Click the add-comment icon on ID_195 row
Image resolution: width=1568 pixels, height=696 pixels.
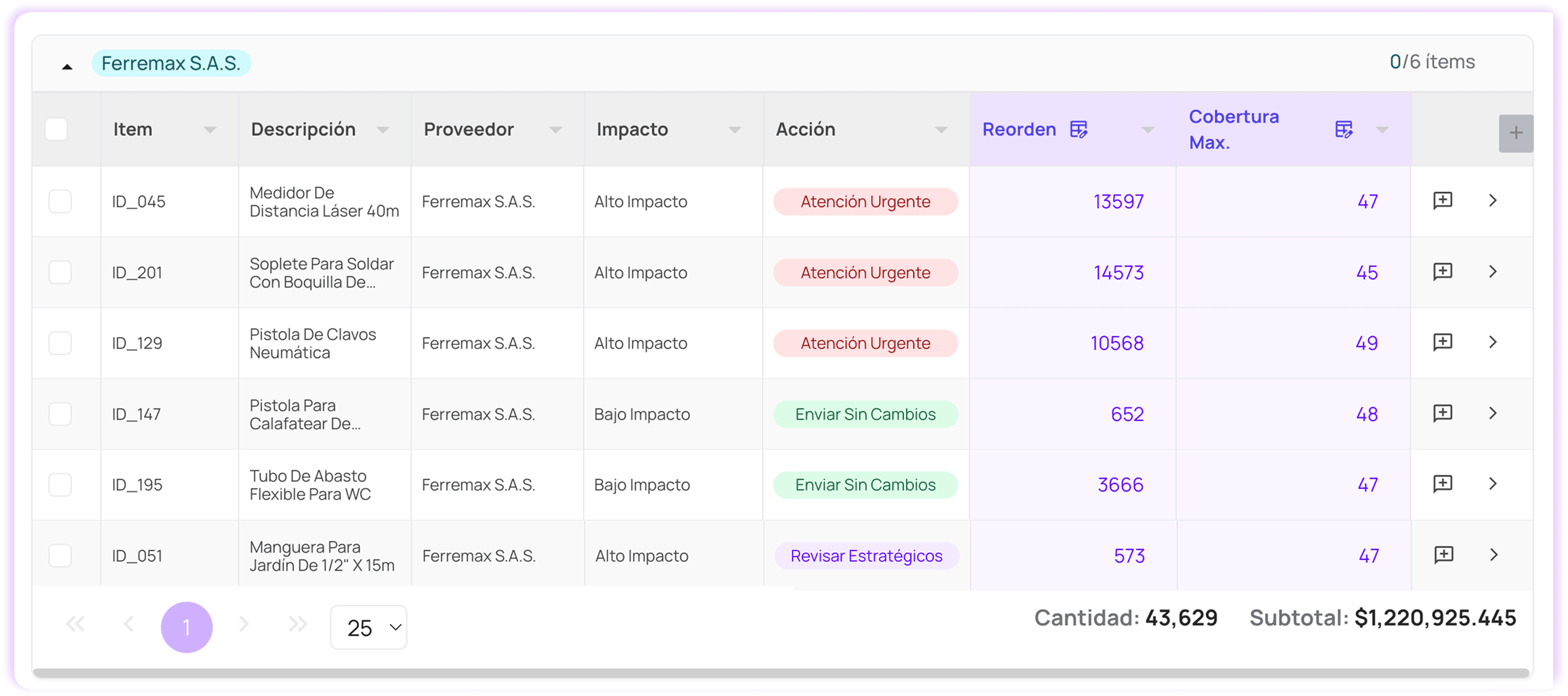click(1442, 484)
